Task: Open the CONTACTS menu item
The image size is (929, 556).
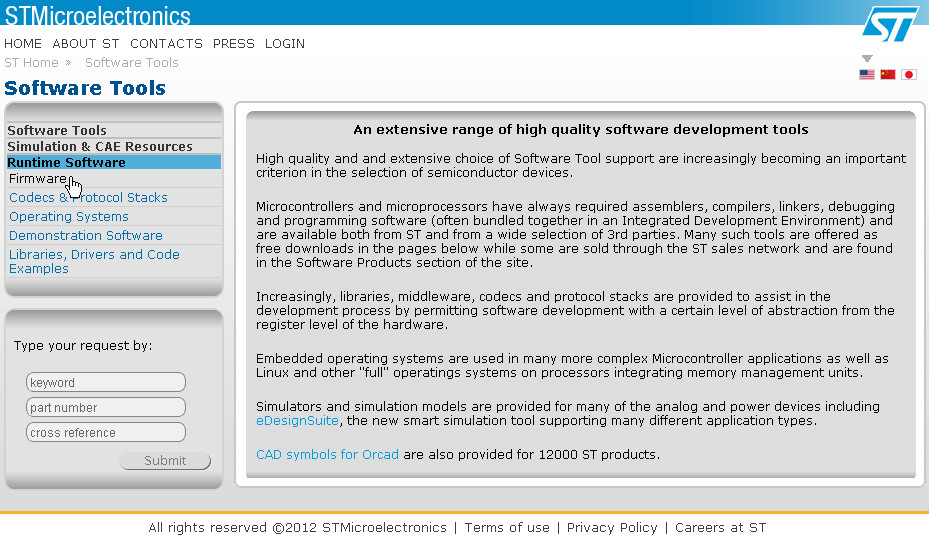Action: 166,44
